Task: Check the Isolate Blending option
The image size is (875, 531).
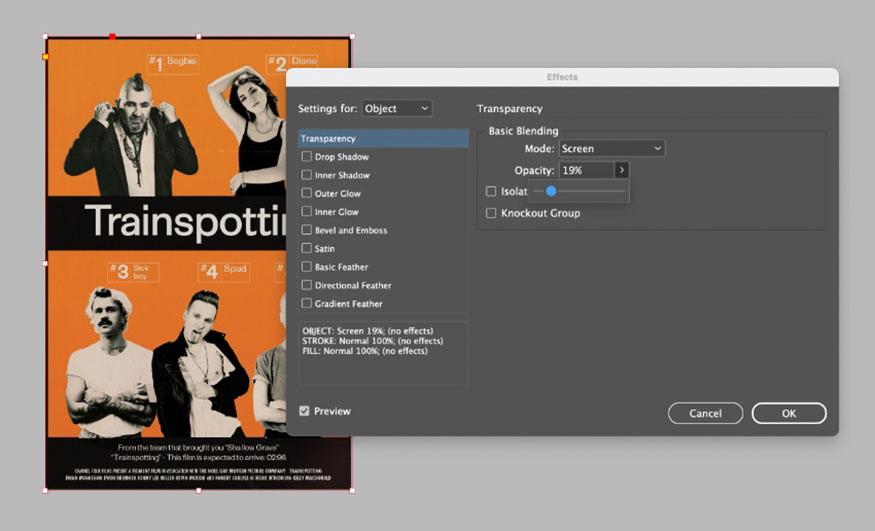Action: (x=491, y=191)
